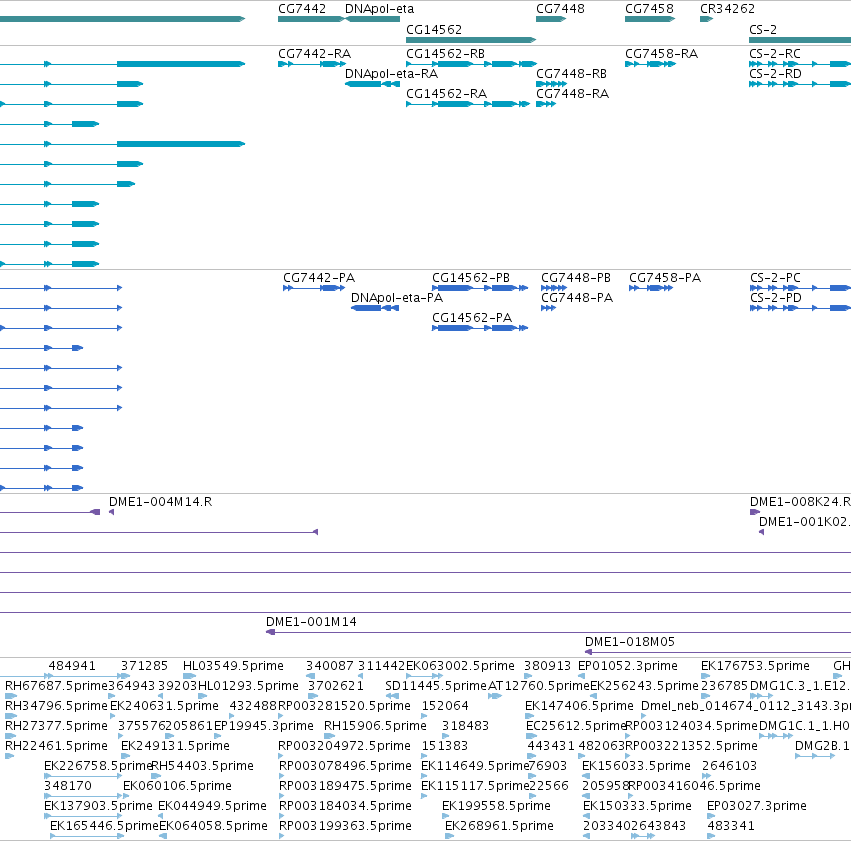Image resolution: width=851 pixels, height=841 pixels.
Task: Open the EK156033.5prime EST label
Action: 636,766
